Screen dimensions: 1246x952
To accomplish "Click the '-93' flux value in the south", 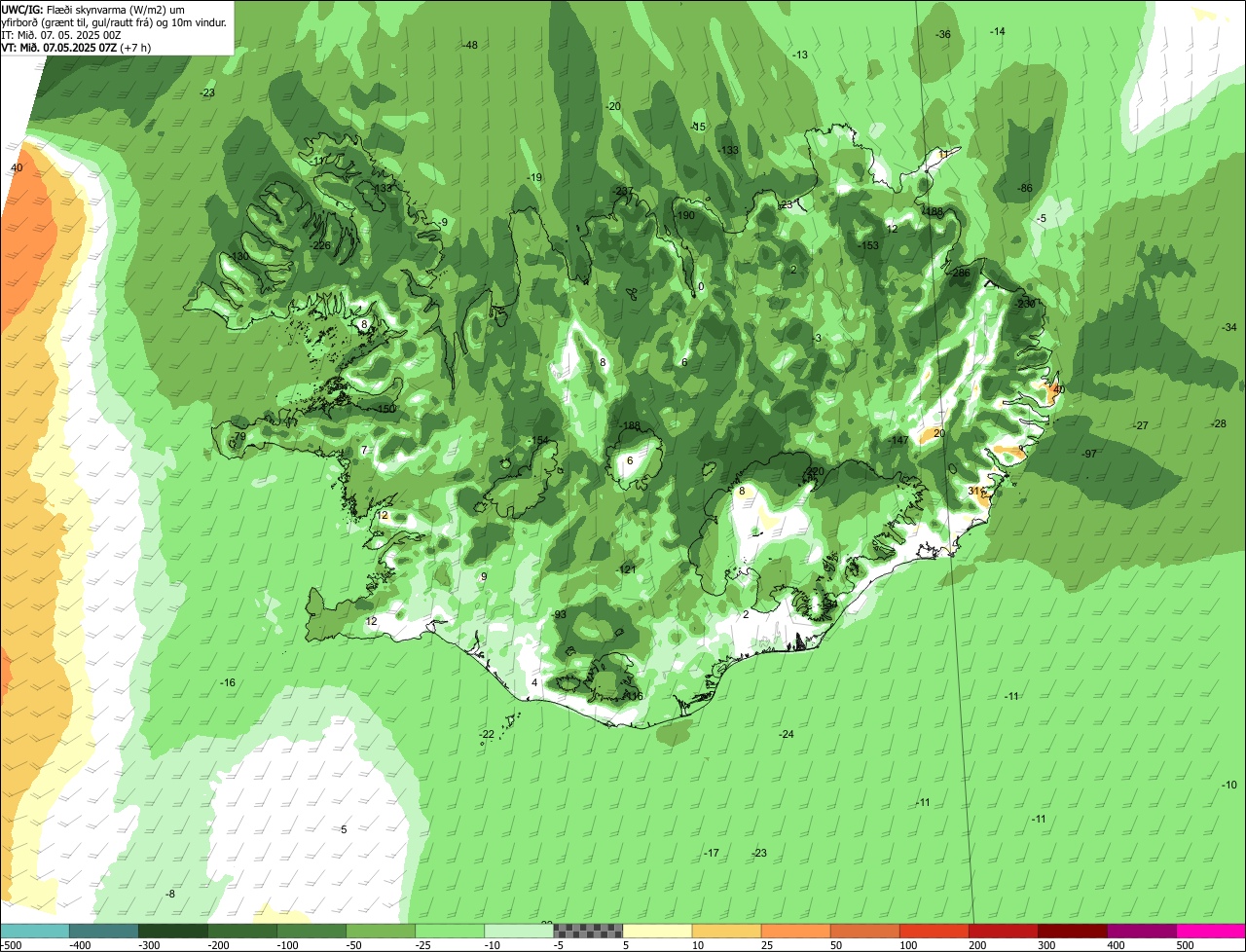I will click(x=559, y=615).
